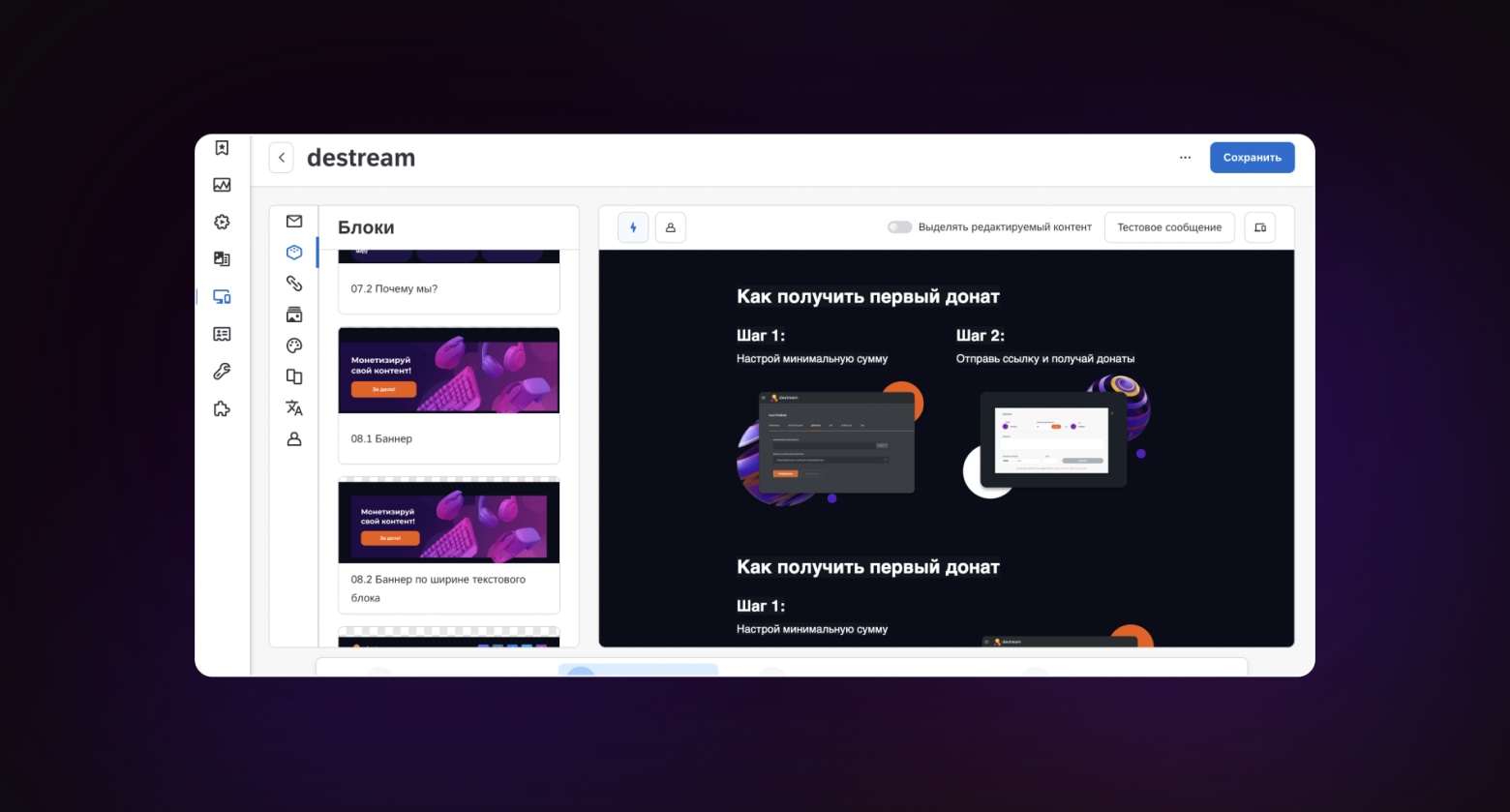Image resolution: width=1510 pixels, height=812 pixels.
Task: Open the puzzle piece plugins icon
Action: click(x=222, y=408)
